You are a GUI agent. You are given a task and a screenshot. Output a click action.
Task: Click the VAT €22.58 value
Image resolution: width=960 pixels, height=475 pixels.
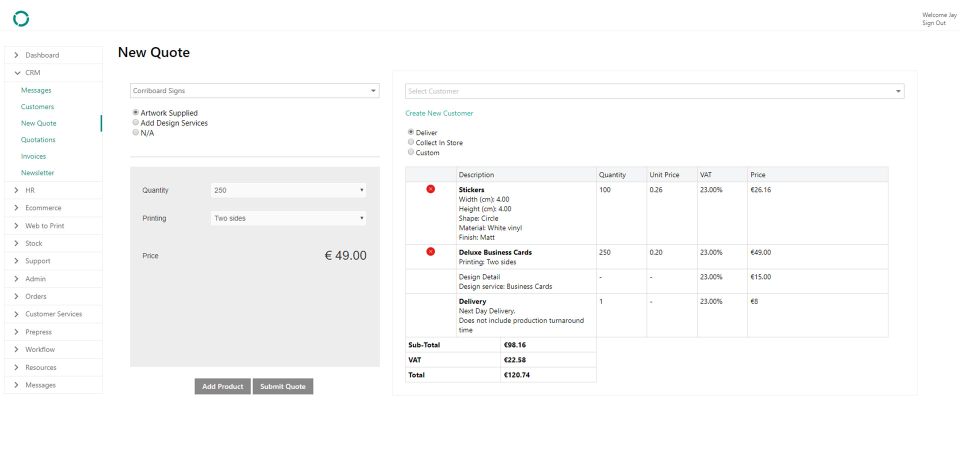(x=515, y=360)
